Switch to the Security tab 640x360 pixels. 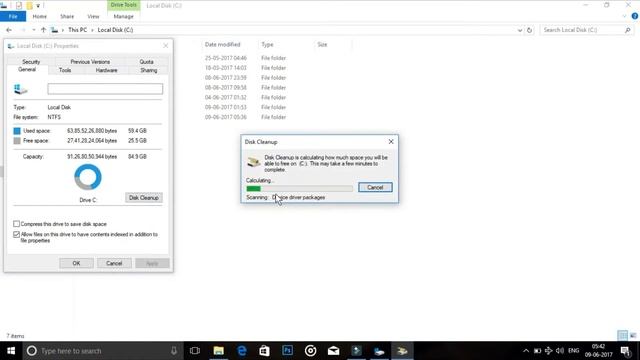click(31, 62)
